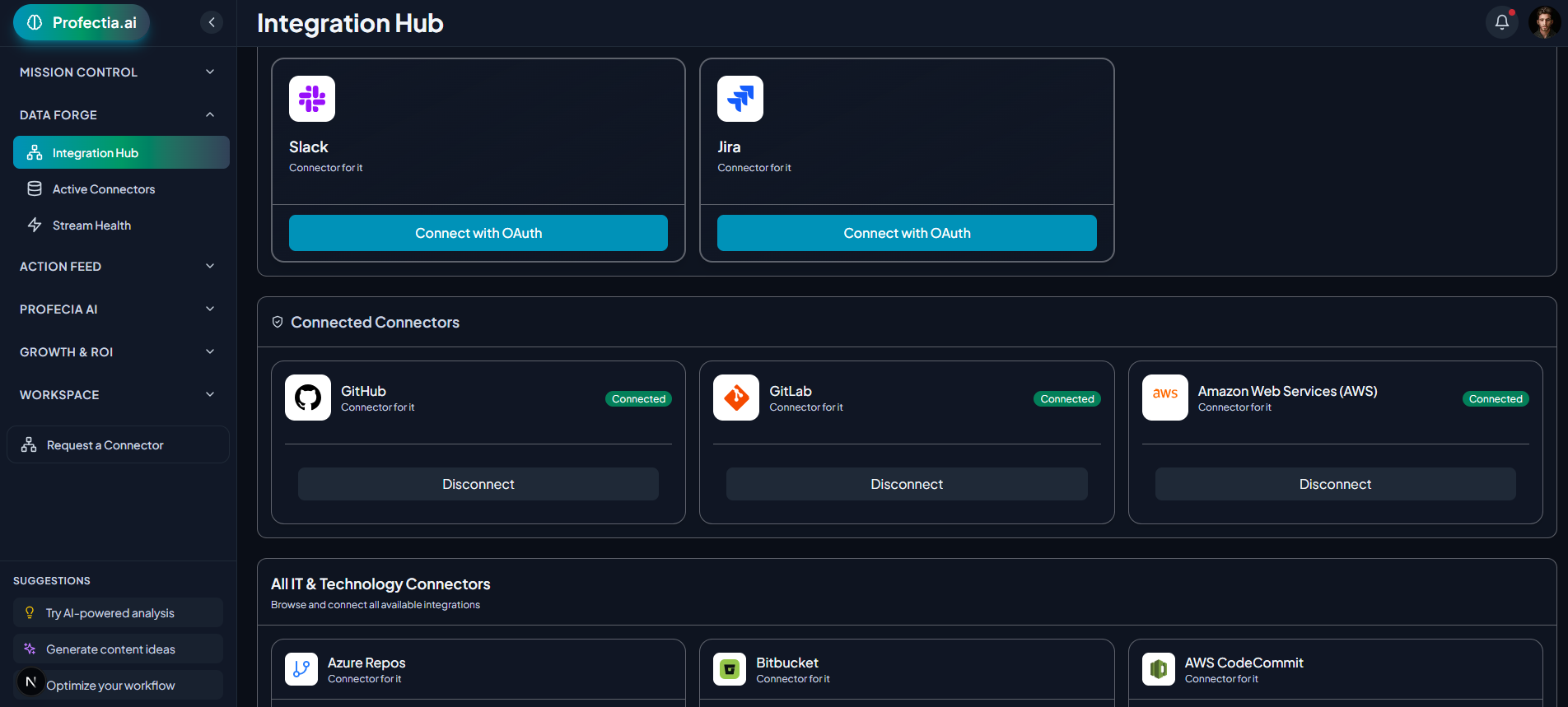The height and width of the screenshot is (707, 1568).
Task: Click the Slack logo icon
Action: (312, 99)
